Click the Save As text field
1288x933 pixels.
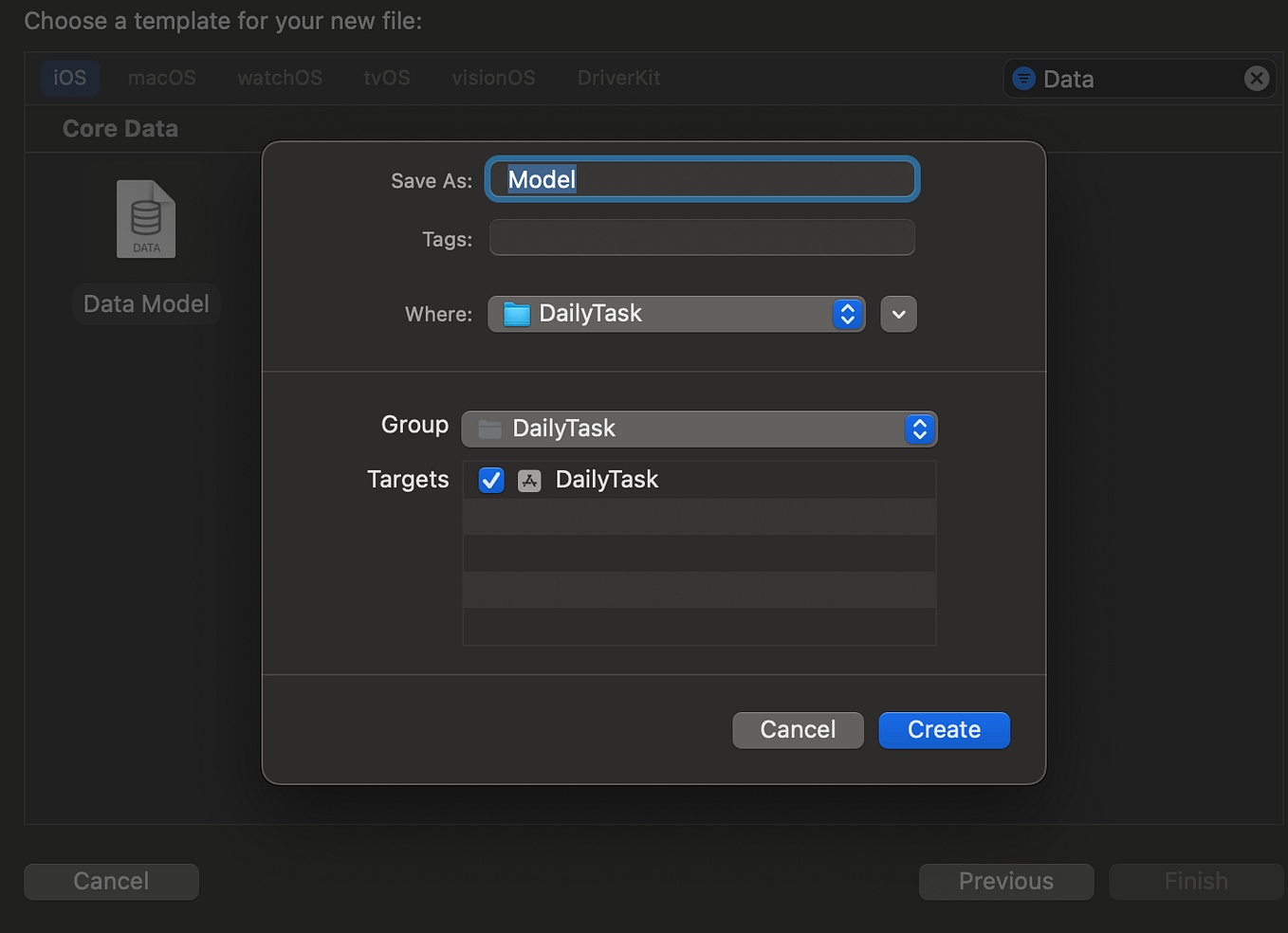(x=701, y=179)
